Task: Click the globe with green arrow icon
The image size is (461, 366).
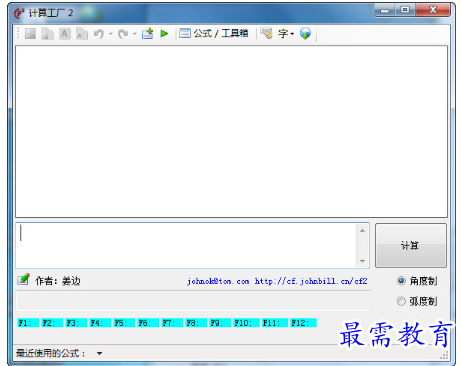Action: (x=305, y=33)
